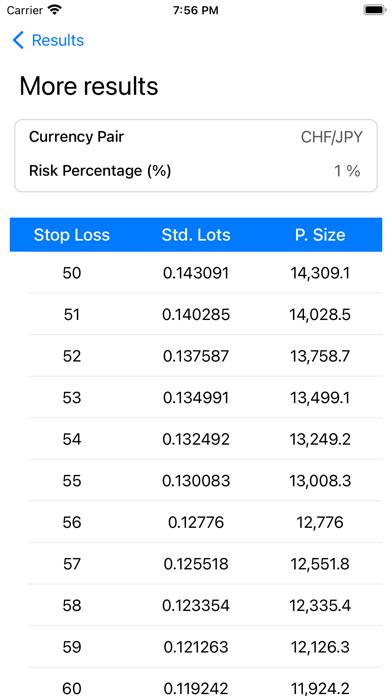Select the More results heading
The height and width of the screenshot is (696, 392).
(89, 86)
